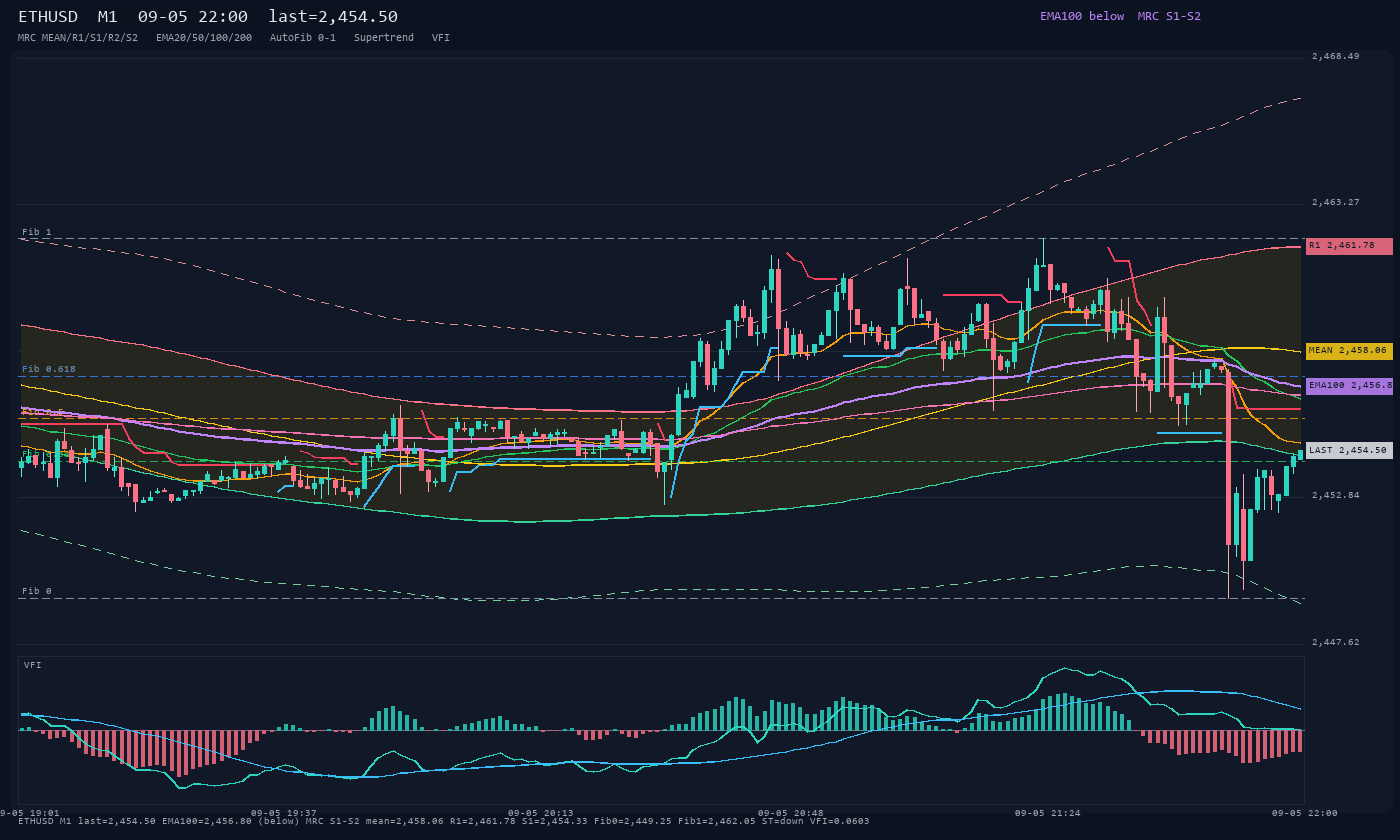
Task: Click the purple EMA100 price tag
Action: [1349, 386]
